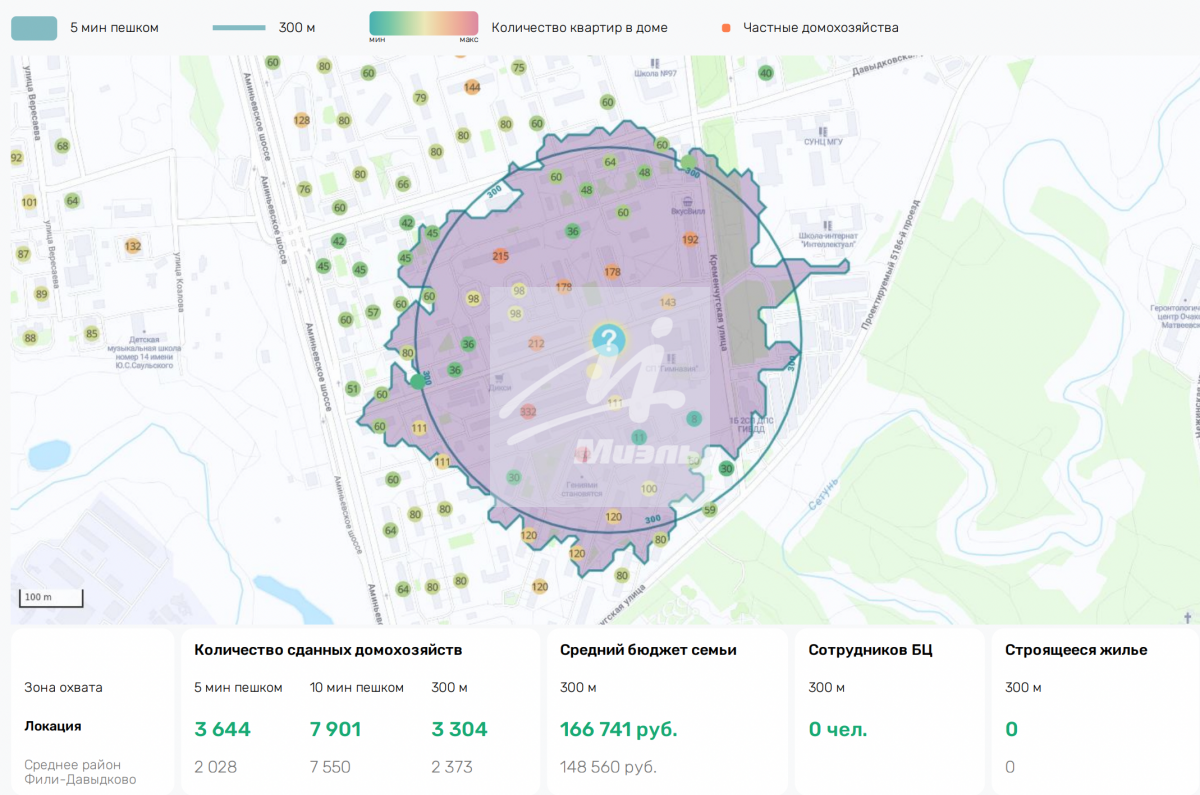Click the Сотрудников БЦ panel heading

click(x=870, y=650)
